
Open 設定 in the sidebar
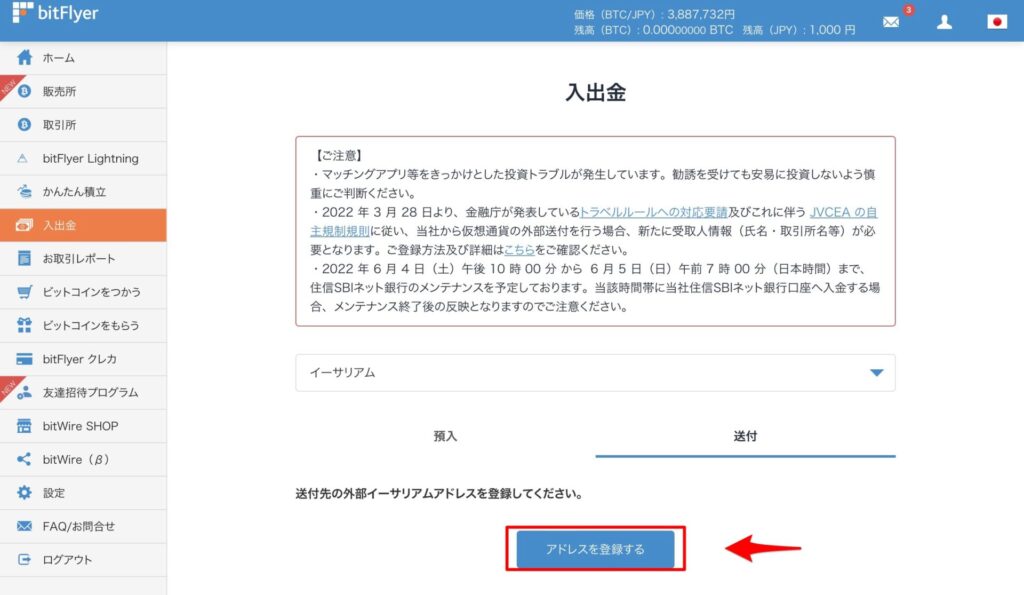[83, 492]
